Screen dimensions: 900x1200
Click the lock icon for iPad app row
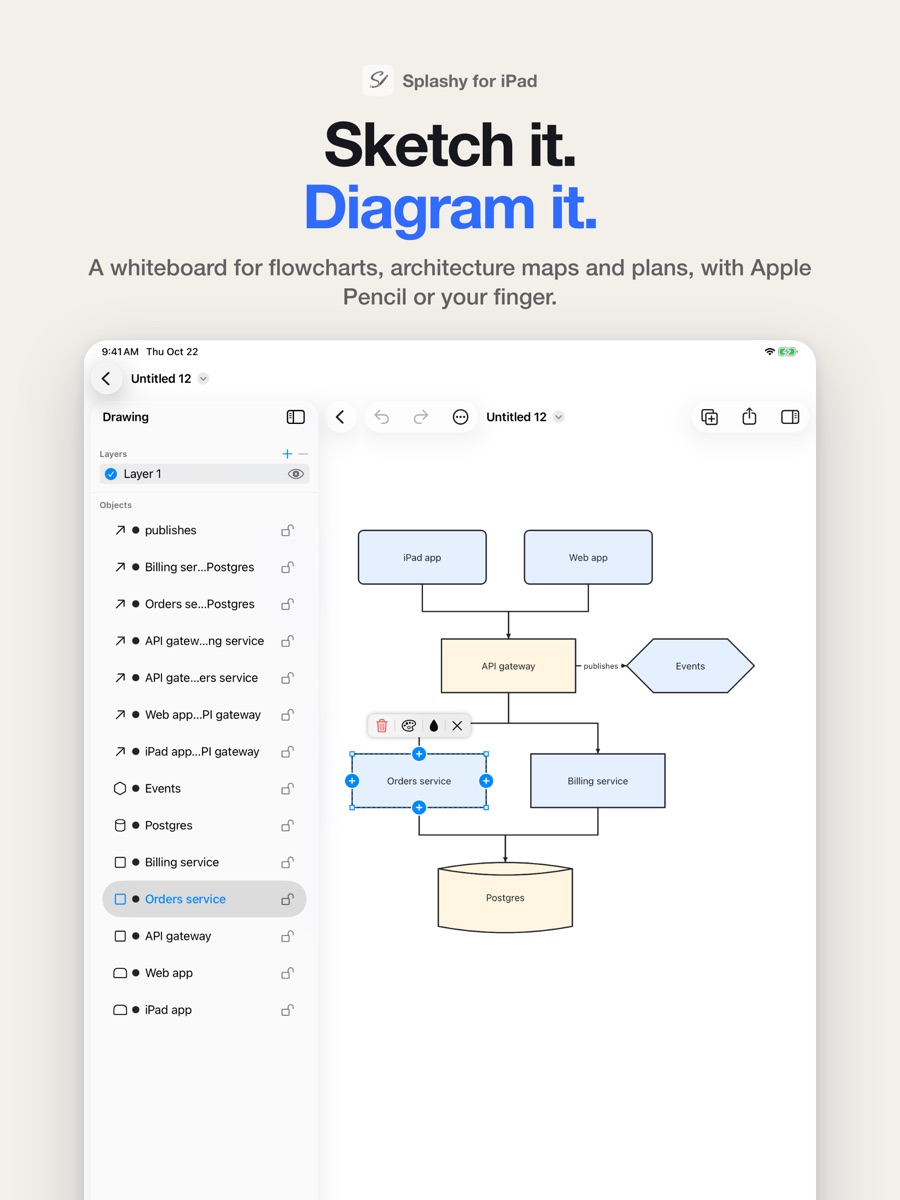(287, 1011)
